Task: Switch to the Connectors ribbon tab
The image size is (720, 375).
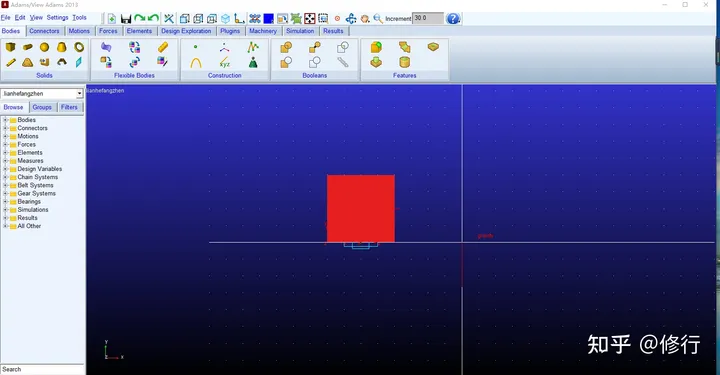Action: [44, 31]
